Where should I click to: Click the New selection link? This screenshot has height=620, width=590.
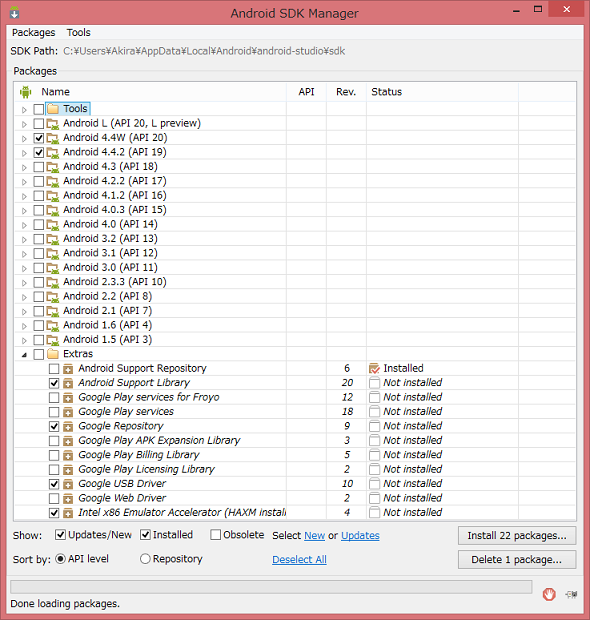tap(315, 535)
